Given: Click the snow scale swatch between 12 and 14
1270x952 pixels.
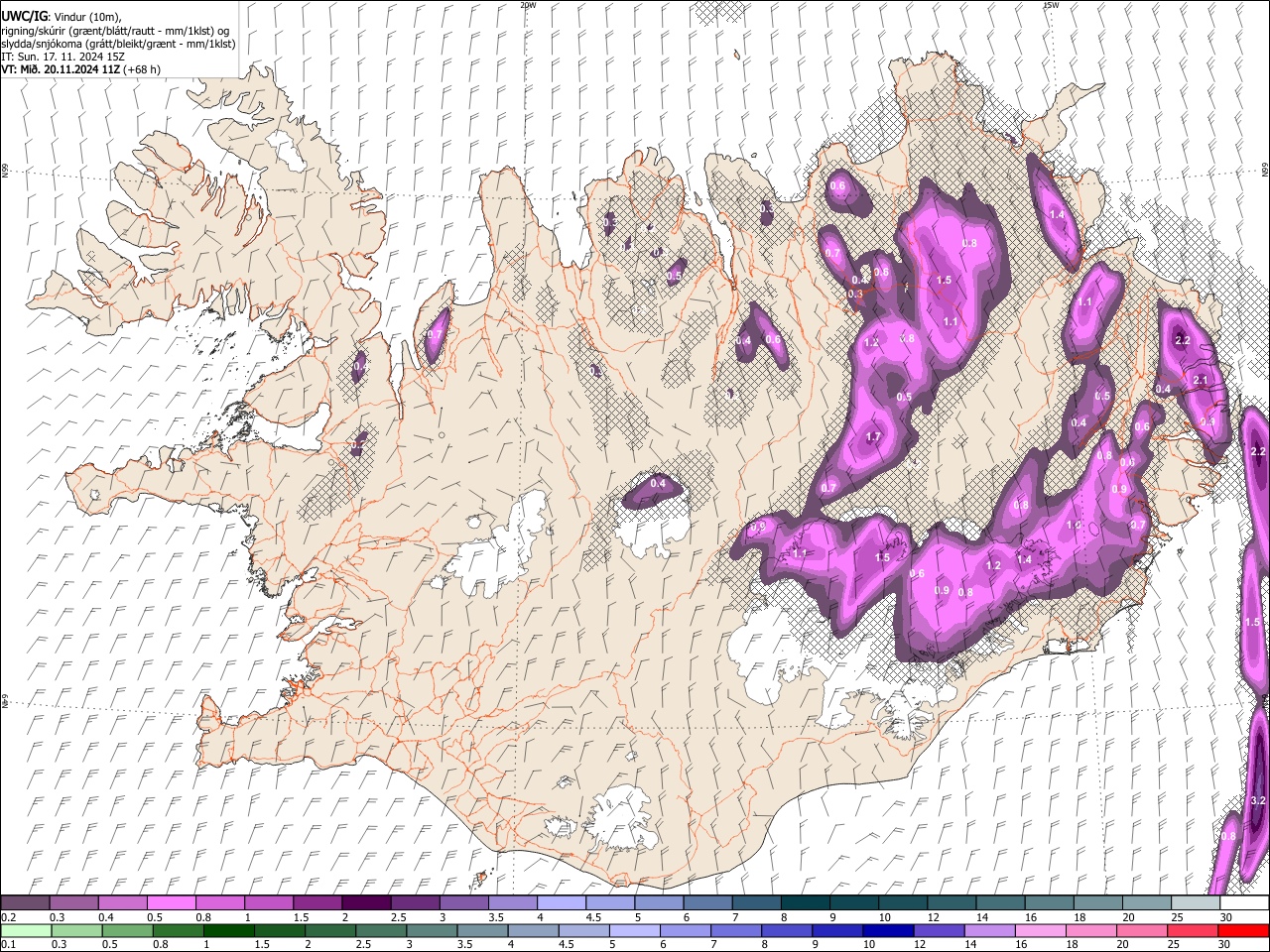Looking at the screenshot, I should point(952,902).
